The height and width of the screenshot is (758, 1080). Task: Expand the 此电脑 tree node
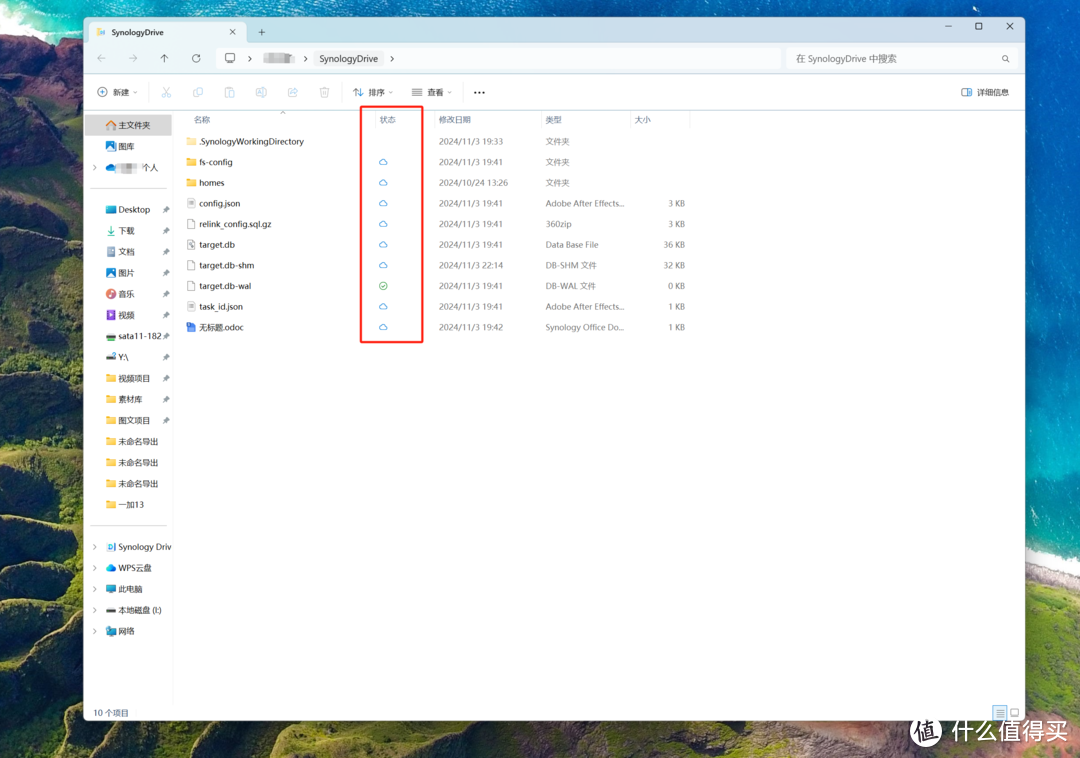tap(95, 589)
